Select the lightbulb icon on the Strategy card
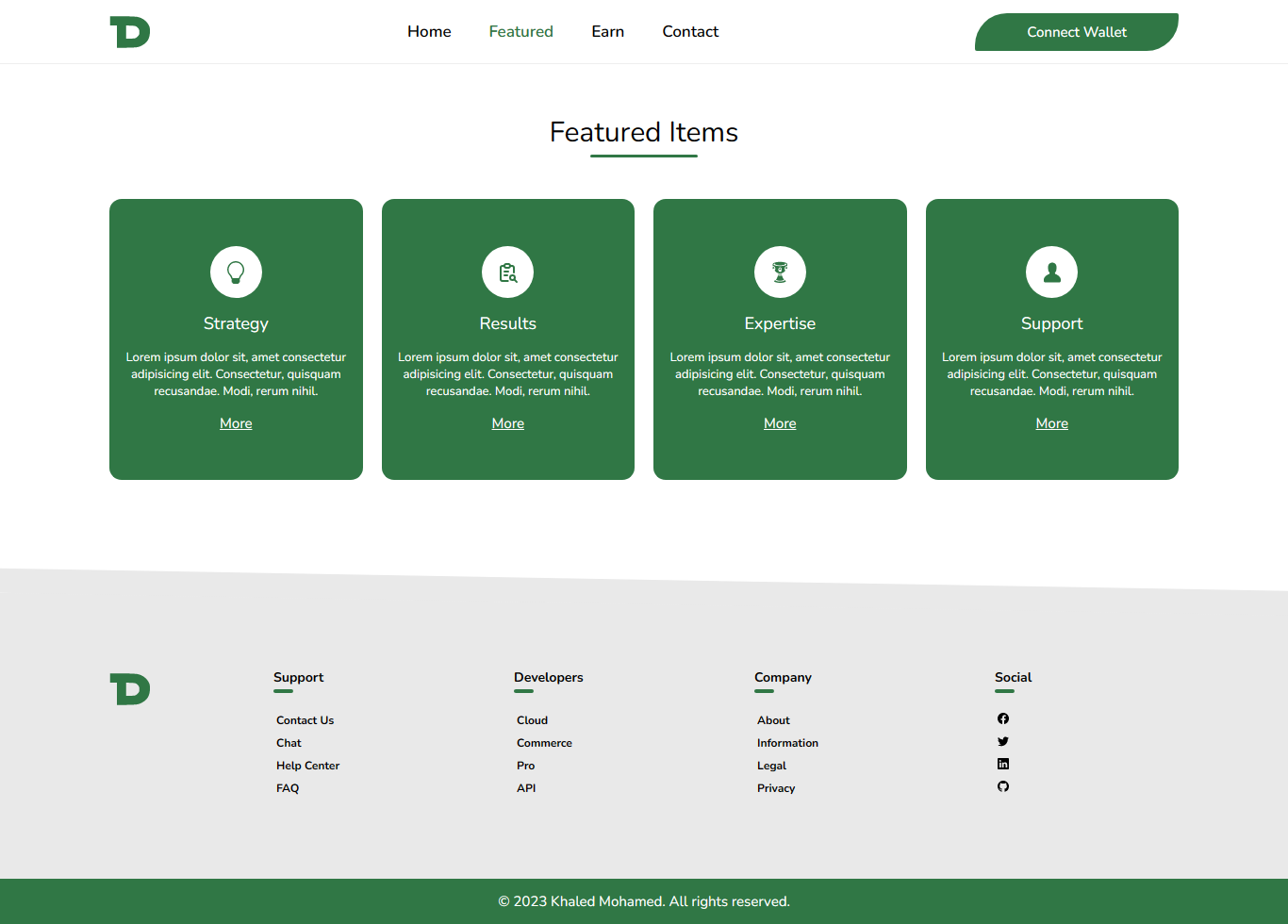 pos(236,272)
